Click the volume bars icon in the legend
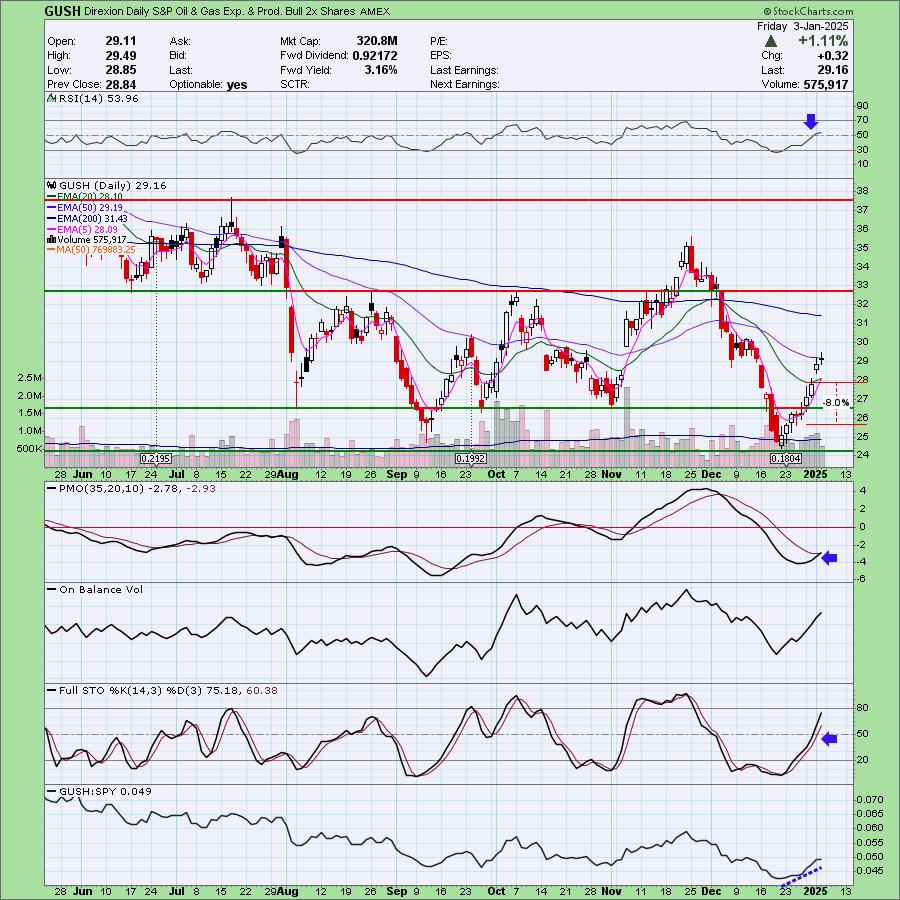 pyautogui.click(x=51, y=239)
